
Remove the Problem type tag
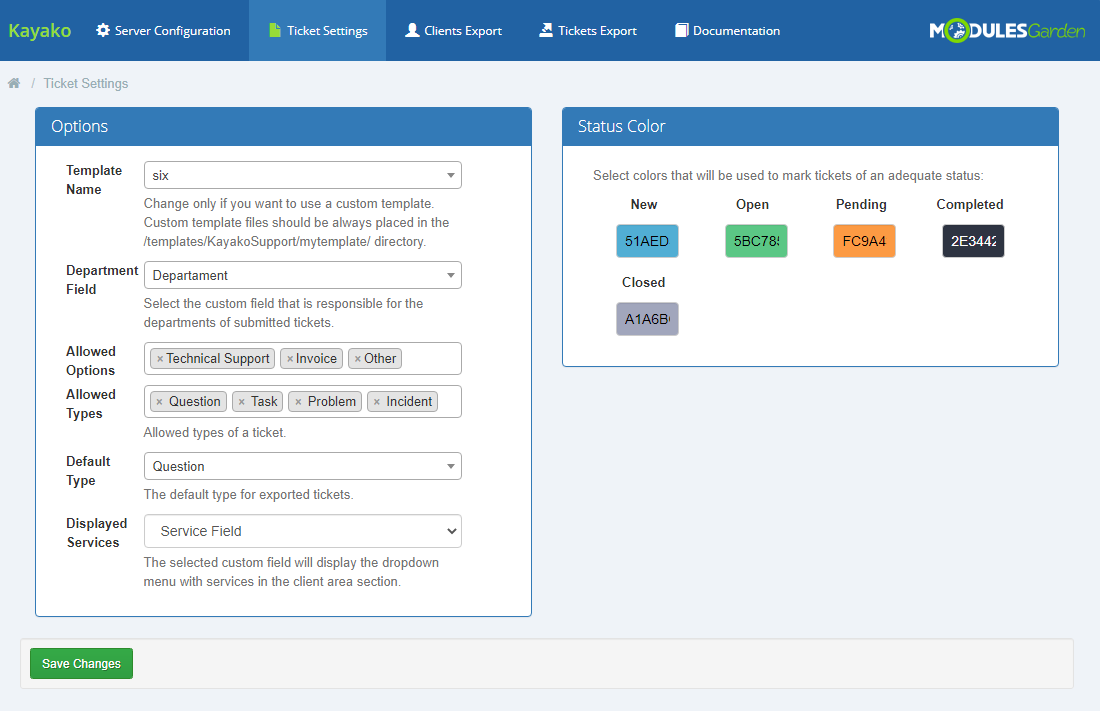pos(298,401)
